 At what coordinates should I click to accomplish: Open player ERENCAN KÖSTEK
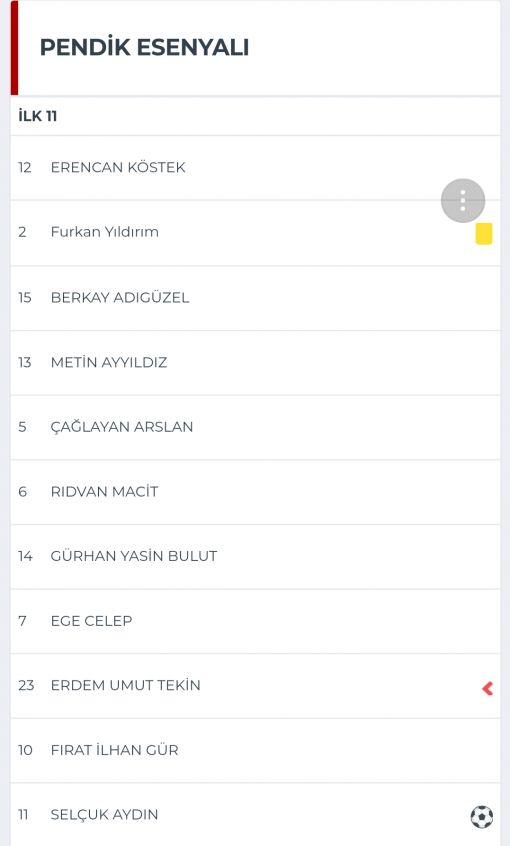[255, 168]
